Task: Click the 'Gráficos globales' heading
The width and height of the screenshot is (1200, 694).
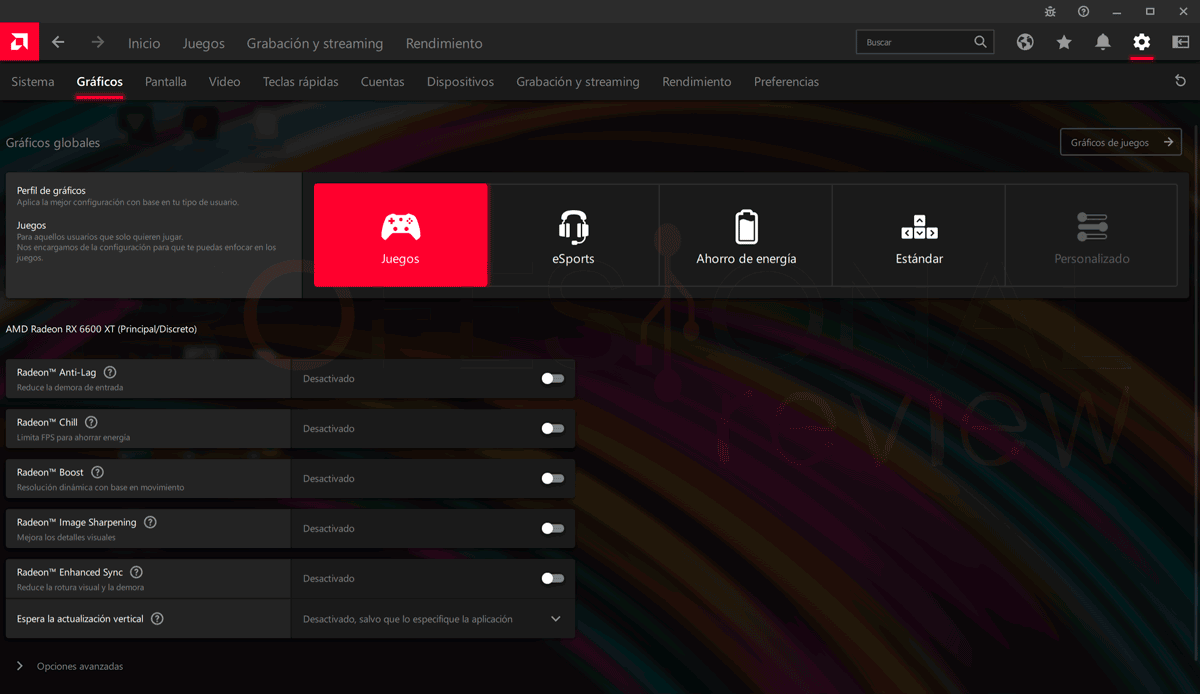Action: [53, 143]
